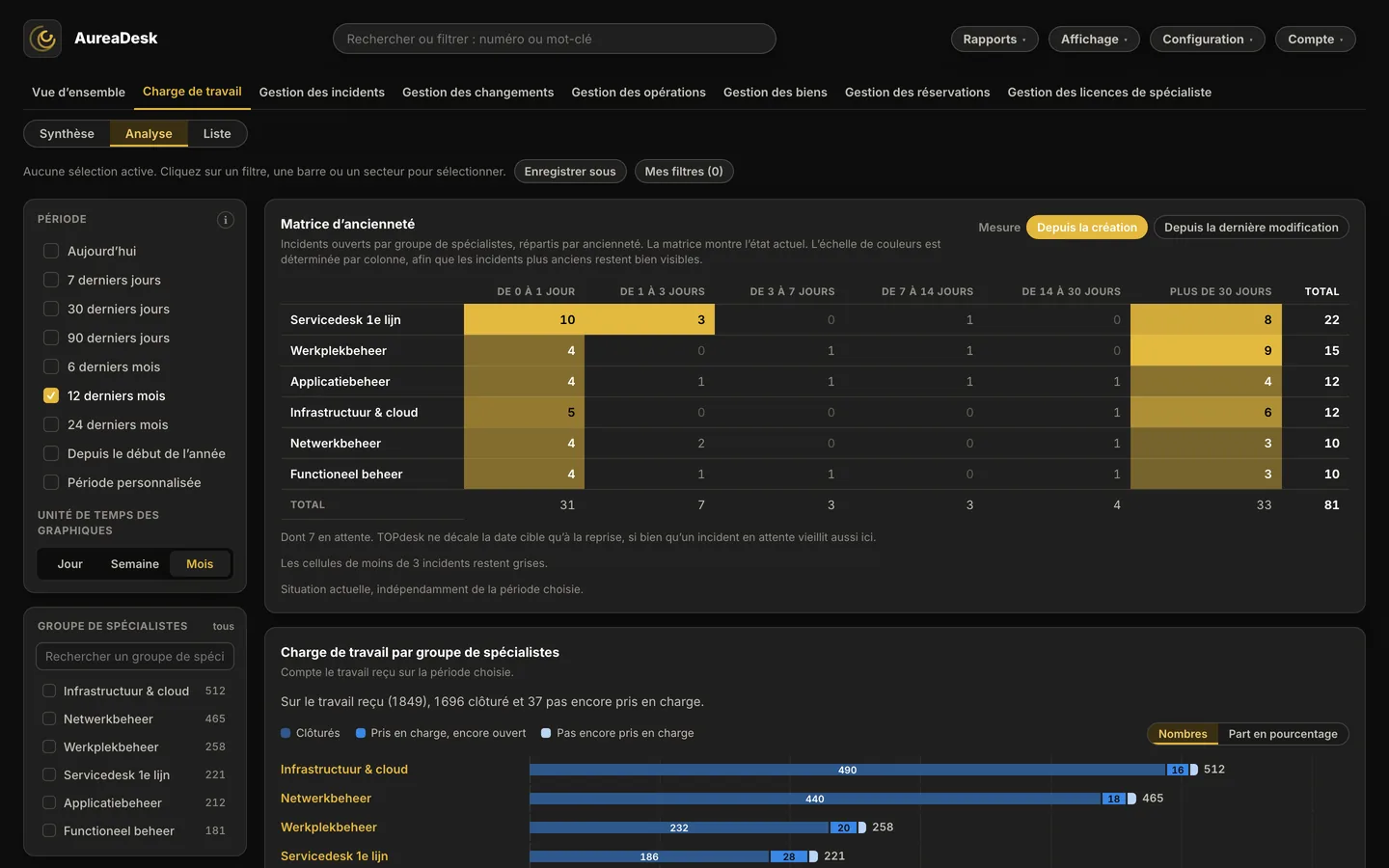Expand the Affichage dropdown
1389x868 pixels.
1094,39
